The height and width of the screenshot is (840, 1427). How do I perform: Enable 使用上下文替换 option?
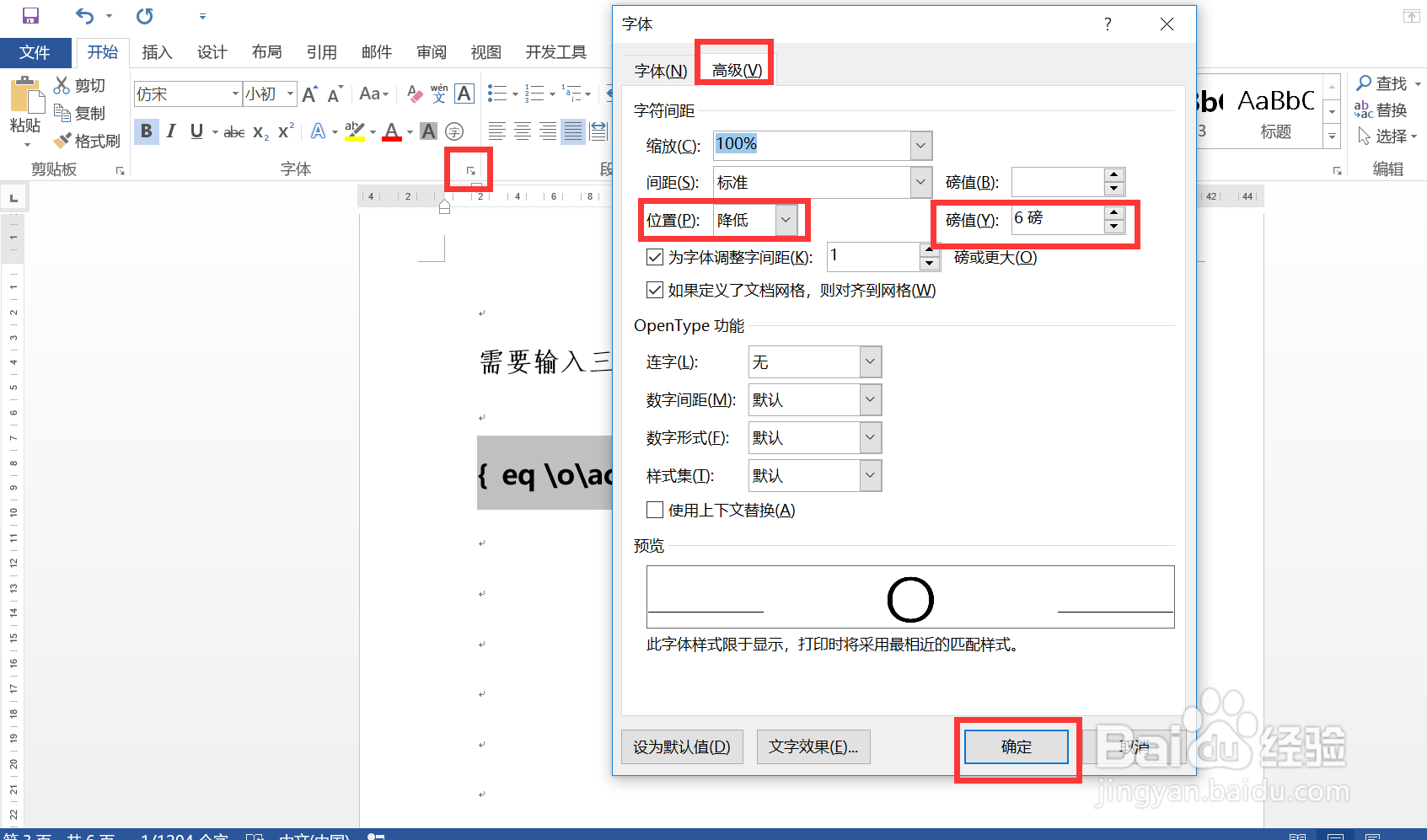coord(655,510)
